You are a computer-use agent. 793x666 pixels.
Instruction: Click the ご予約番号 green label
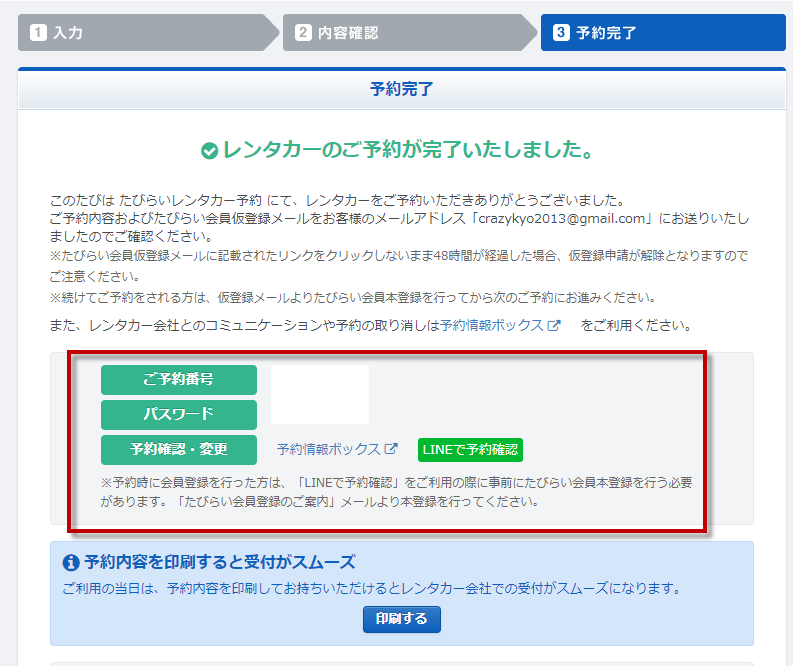[179, 380]
